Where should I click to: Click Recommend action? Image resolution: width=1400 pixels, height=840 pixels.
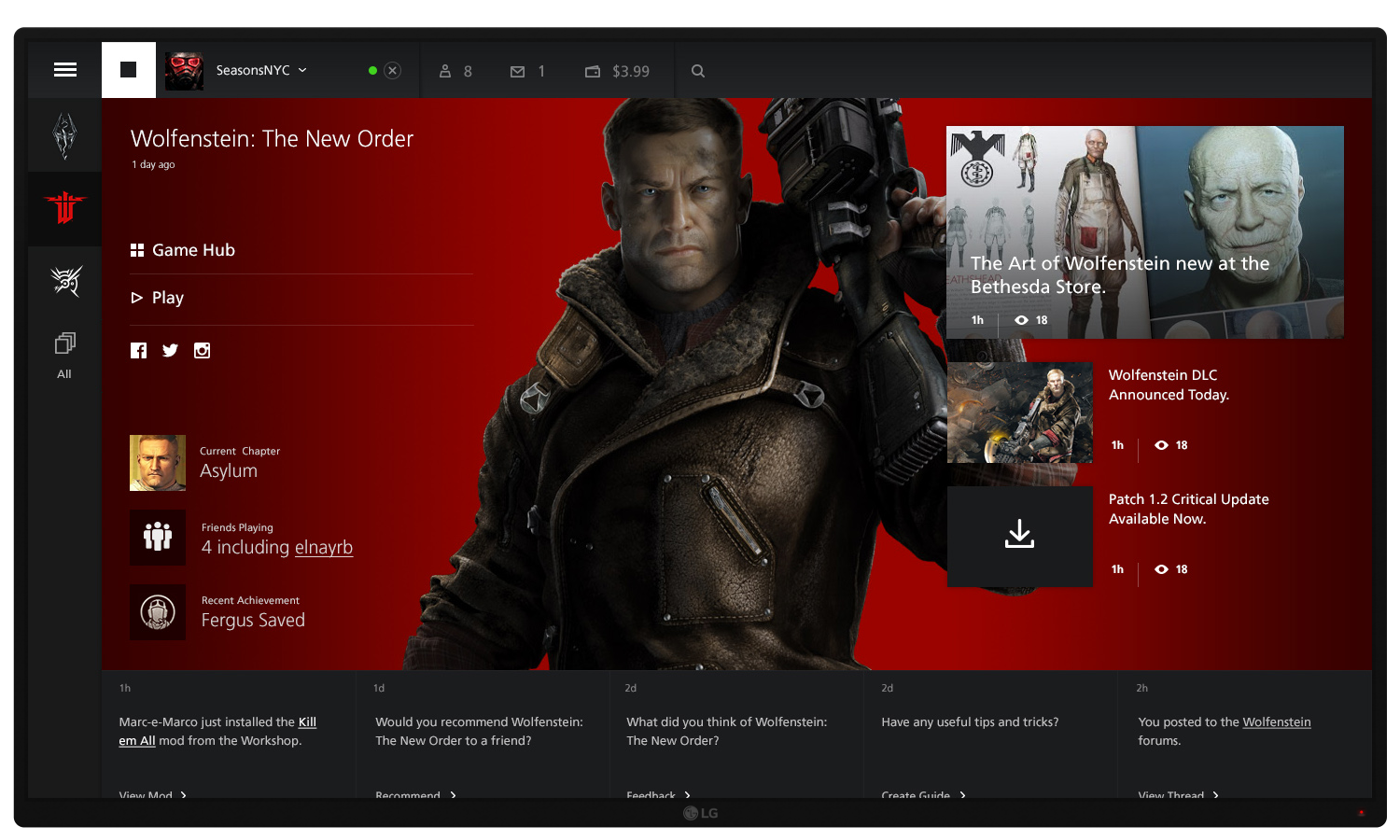[416, 794]
